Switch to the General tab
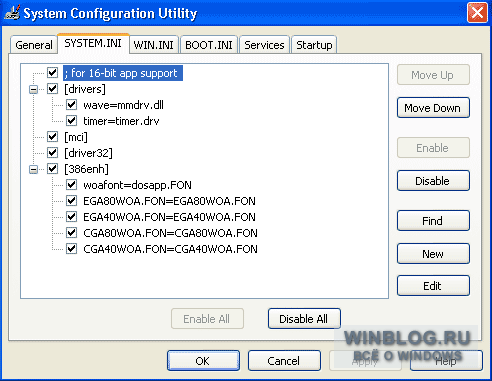 34,45
